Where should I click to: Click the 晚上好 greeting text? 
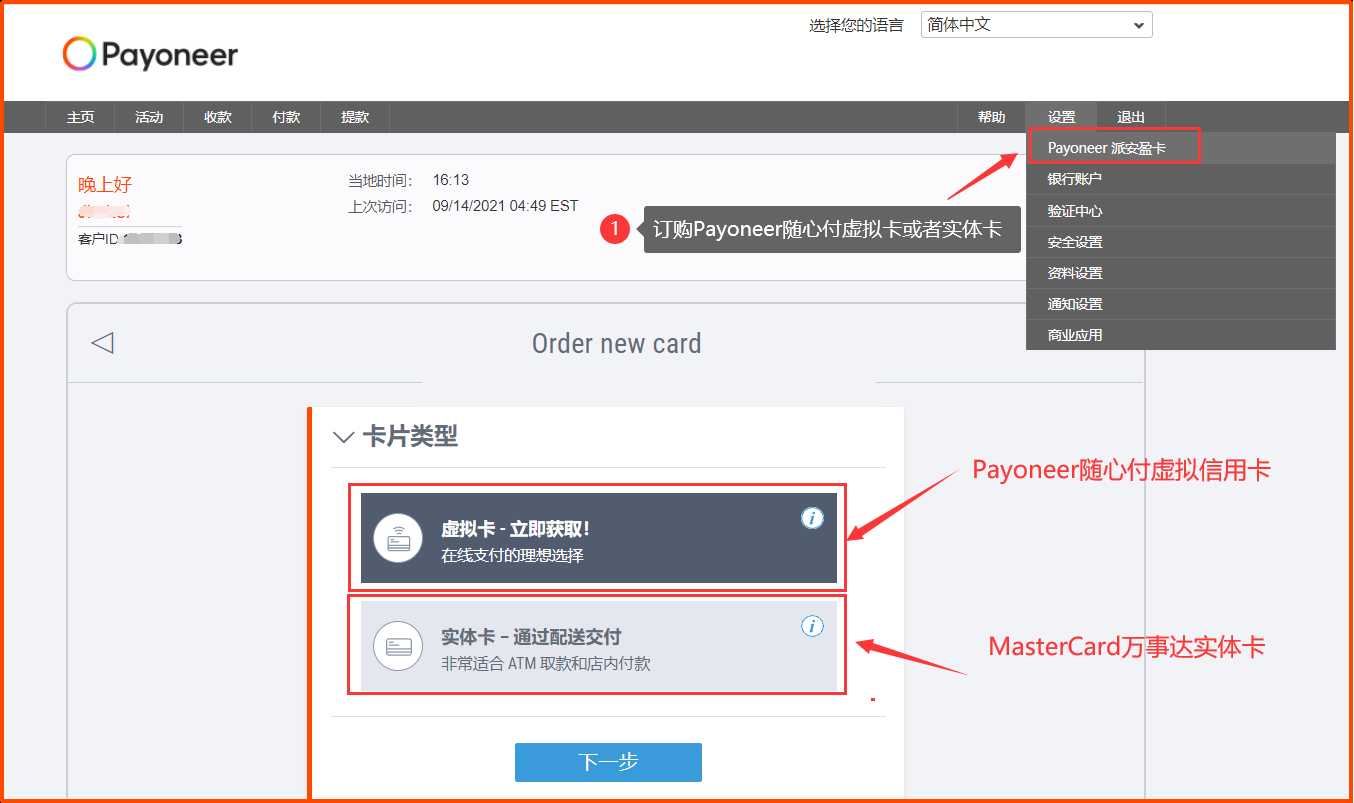[x=105, y=184]
